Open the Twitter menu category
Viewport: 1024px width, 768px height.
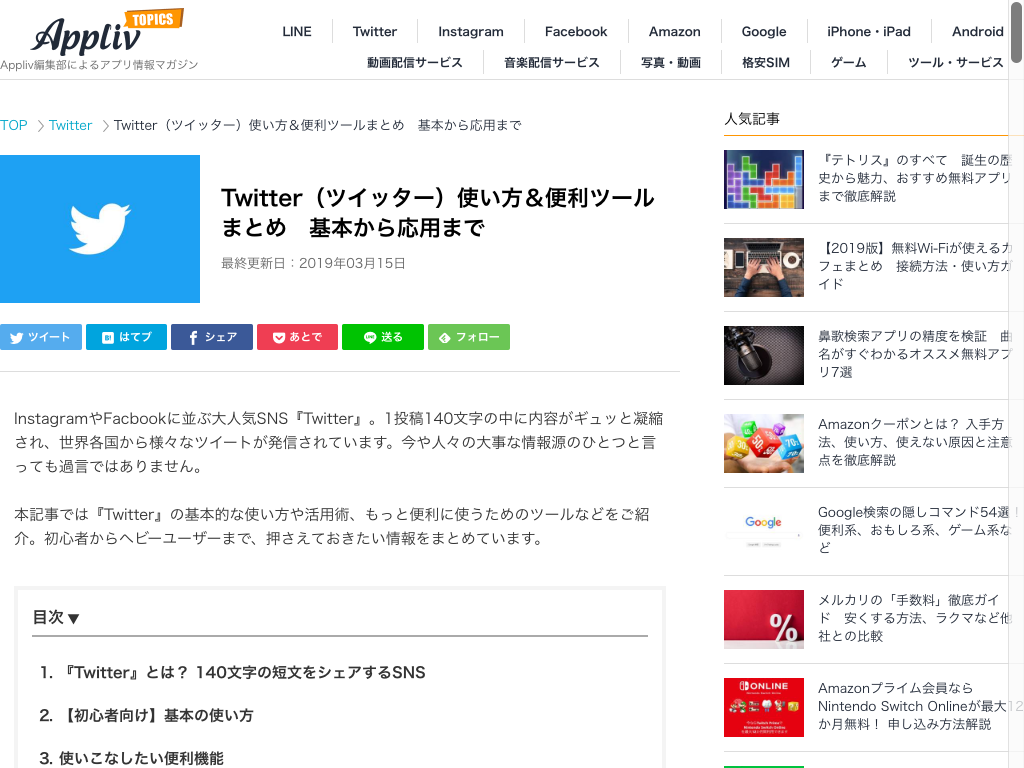374,31
